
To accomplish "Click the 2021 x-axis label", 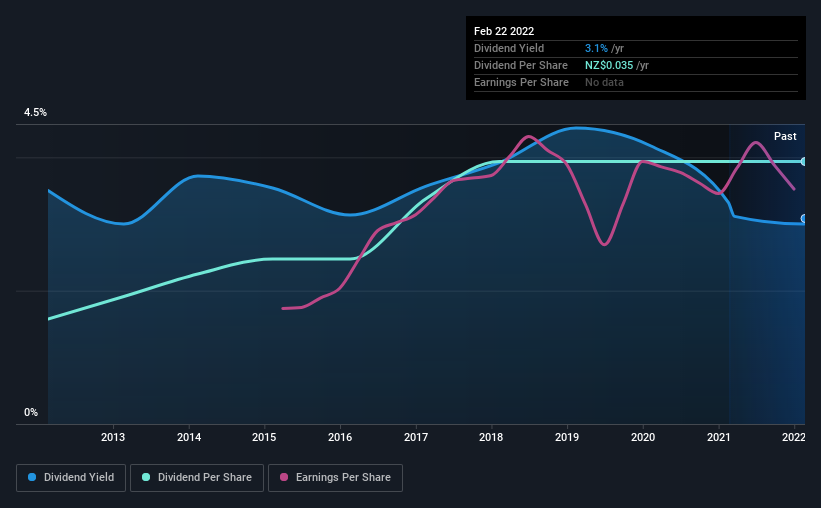I will 718,437.
